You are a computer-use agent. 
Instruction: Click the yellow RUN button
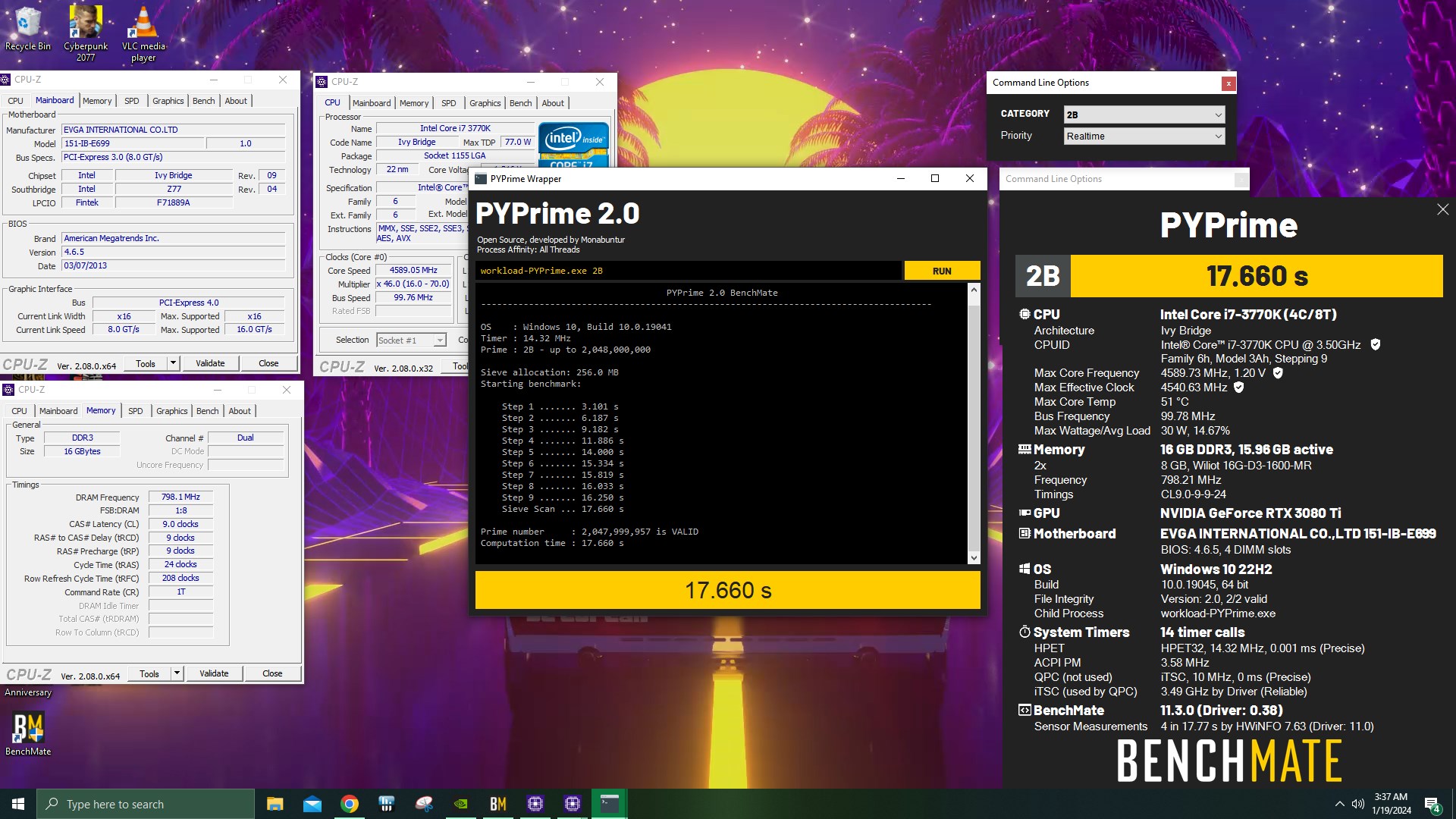tap(942, 271)
